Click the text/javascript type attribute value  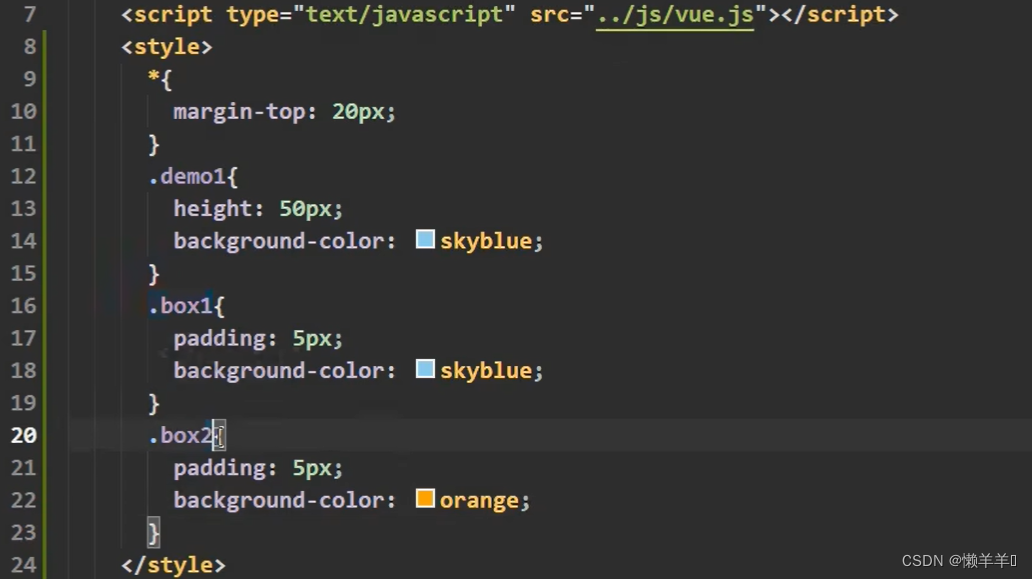[403, 14]
